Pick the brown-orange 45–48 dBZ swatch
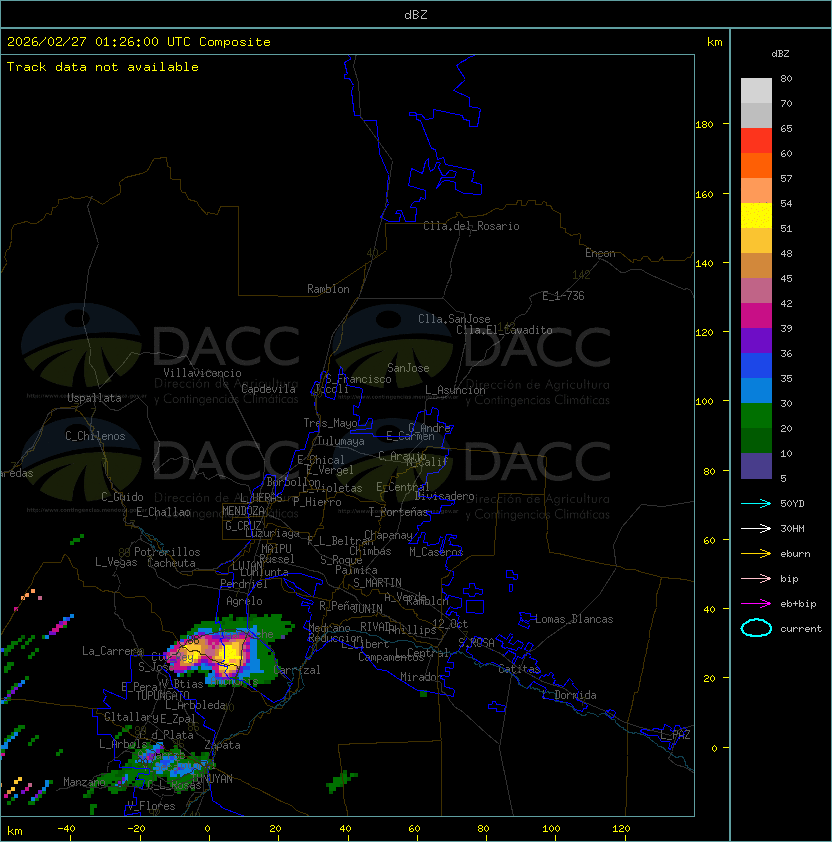 (756, 265)
